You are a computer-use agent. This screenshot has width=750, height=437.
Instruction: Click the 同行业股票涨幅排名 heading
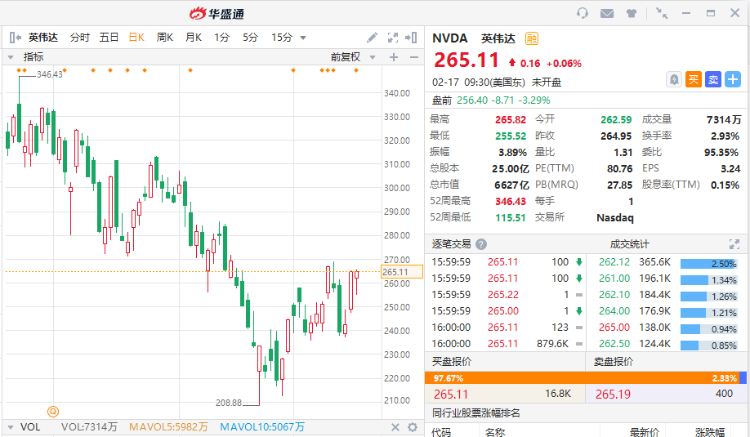pos(476,413)
